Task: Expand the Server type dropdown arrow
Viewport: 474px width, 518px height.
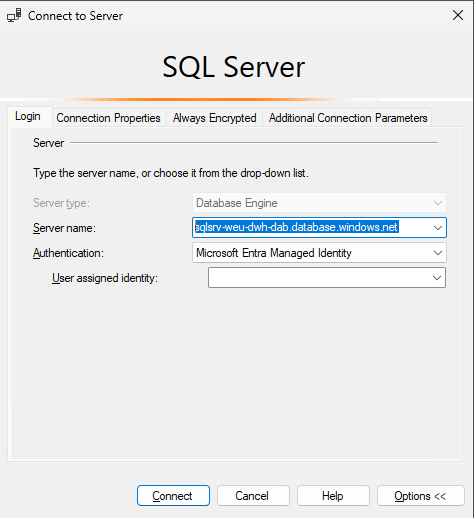Action: [437, 203]
